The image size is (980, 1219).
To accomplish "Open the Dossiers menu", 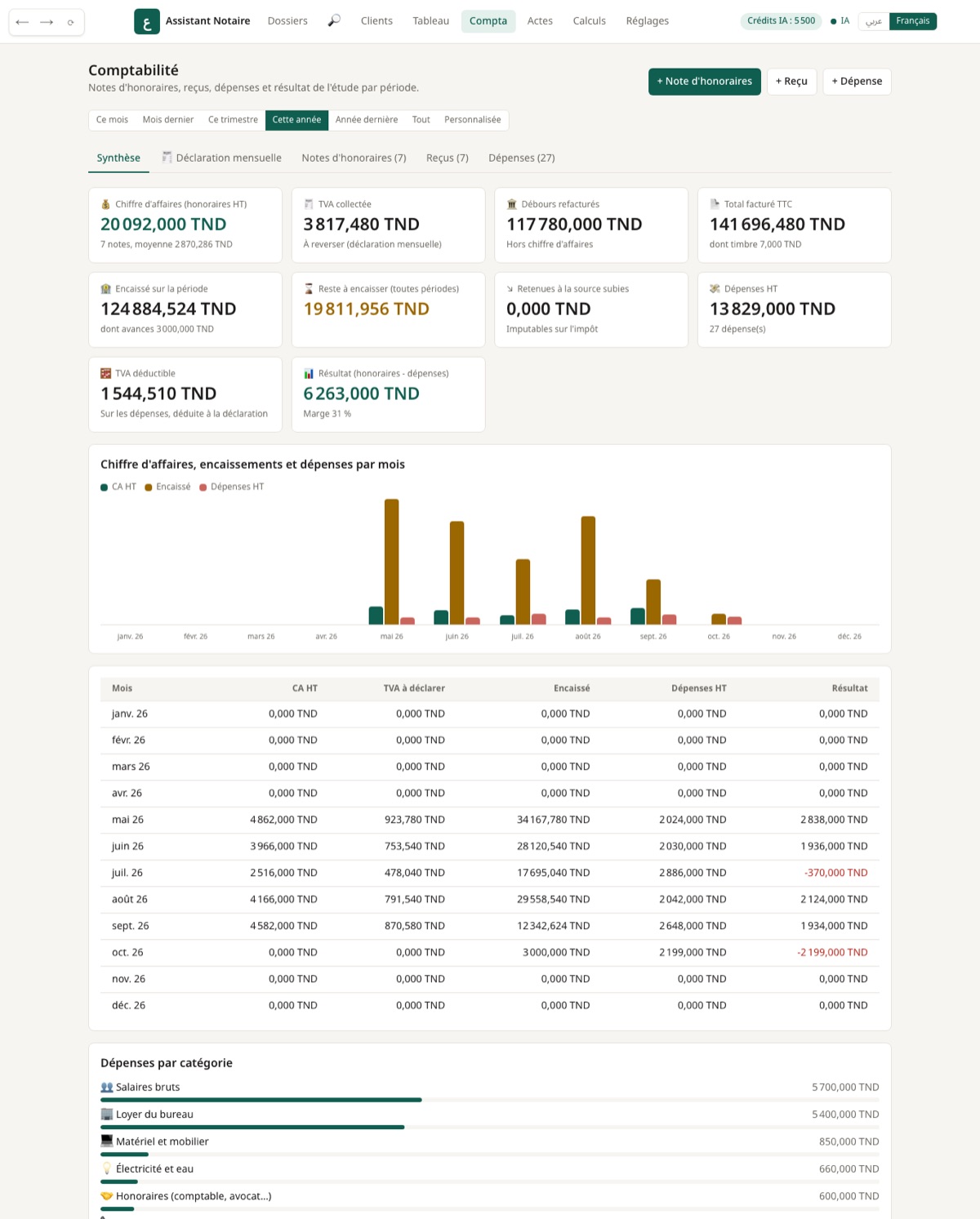I will (x=287, y=21).
